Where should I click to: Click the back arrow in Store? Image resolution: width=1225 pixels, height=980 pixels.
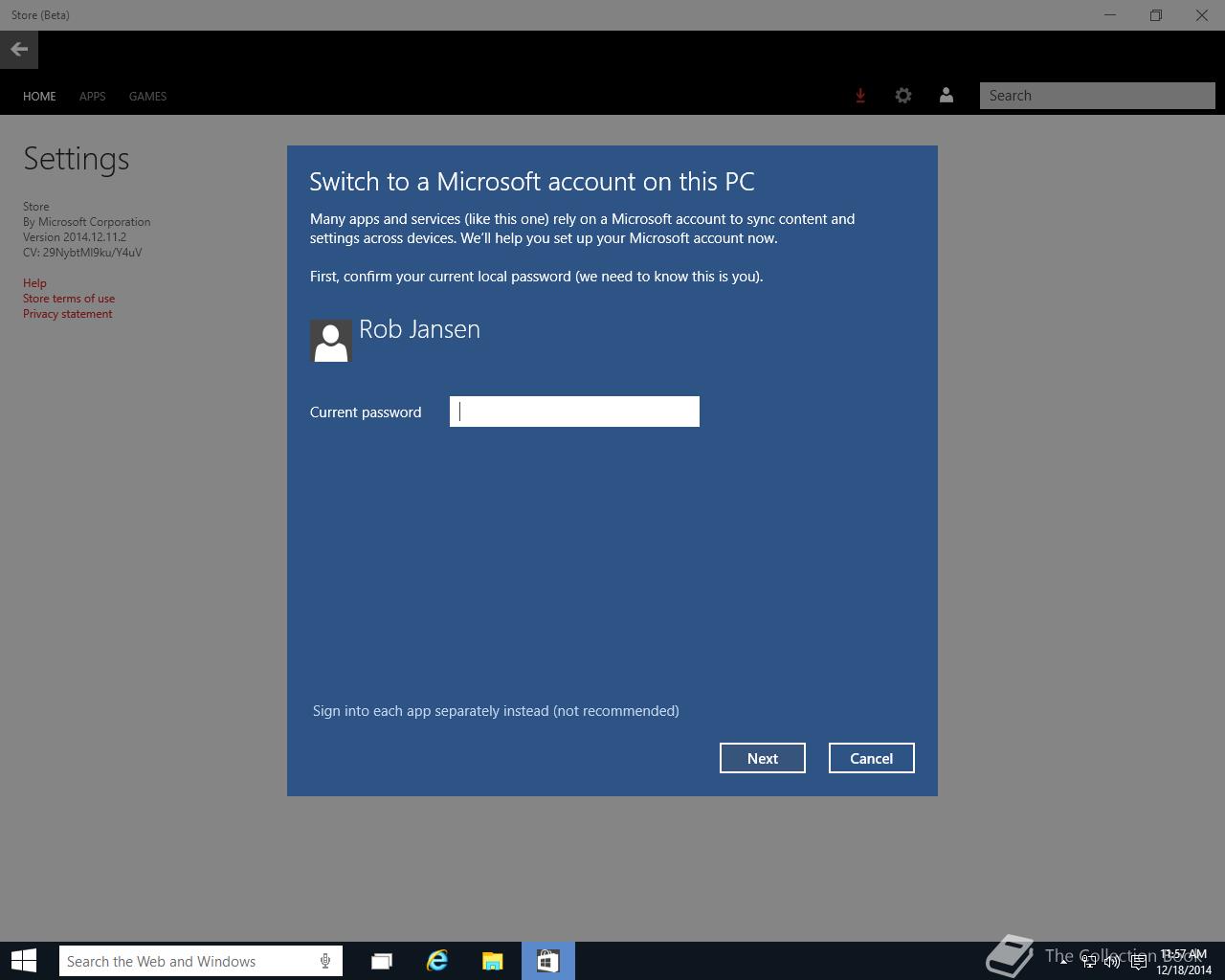[x=19, y=50]
